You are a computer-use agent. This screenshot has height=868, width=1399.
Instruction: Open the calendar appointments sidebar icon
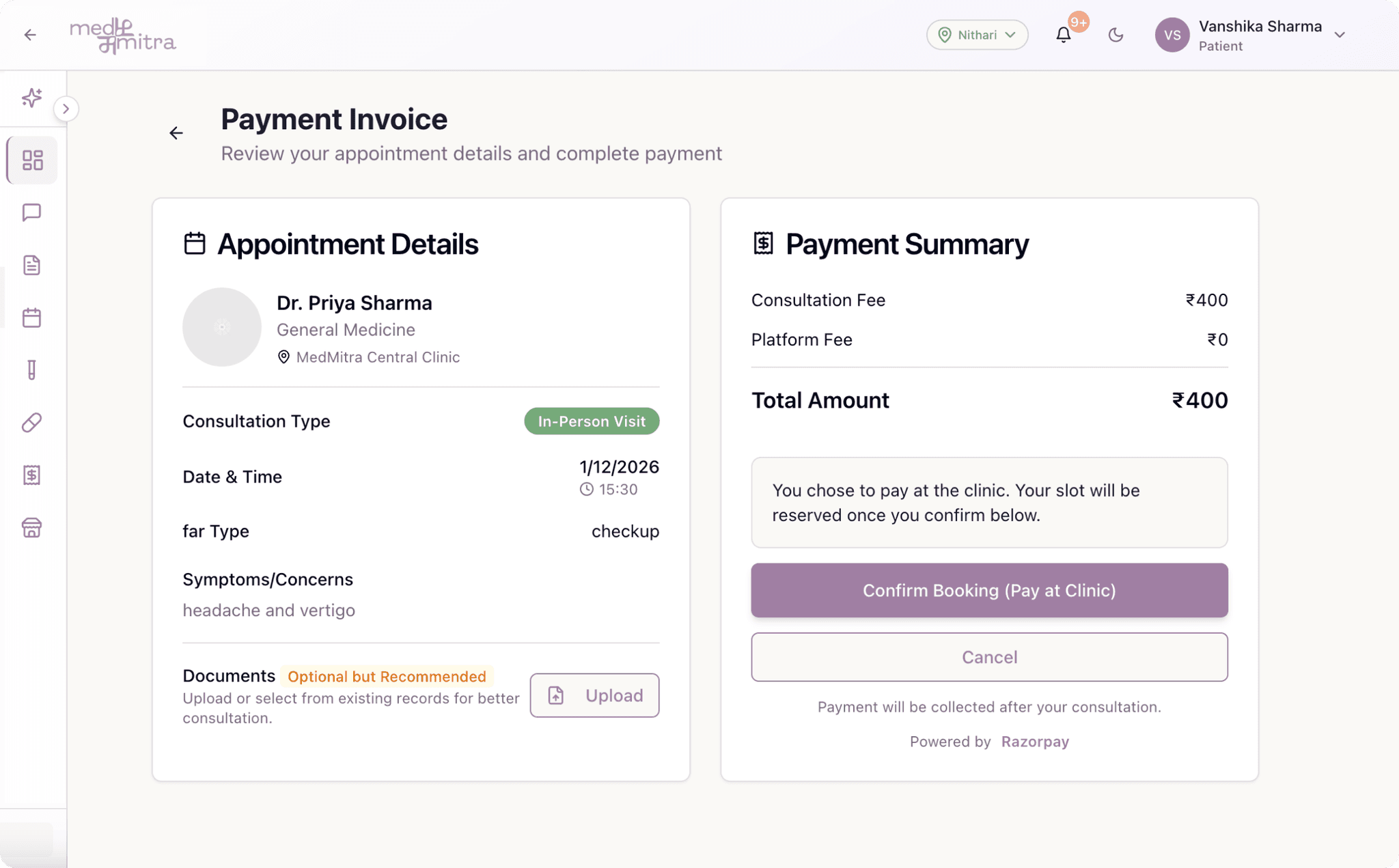(32, 318)
